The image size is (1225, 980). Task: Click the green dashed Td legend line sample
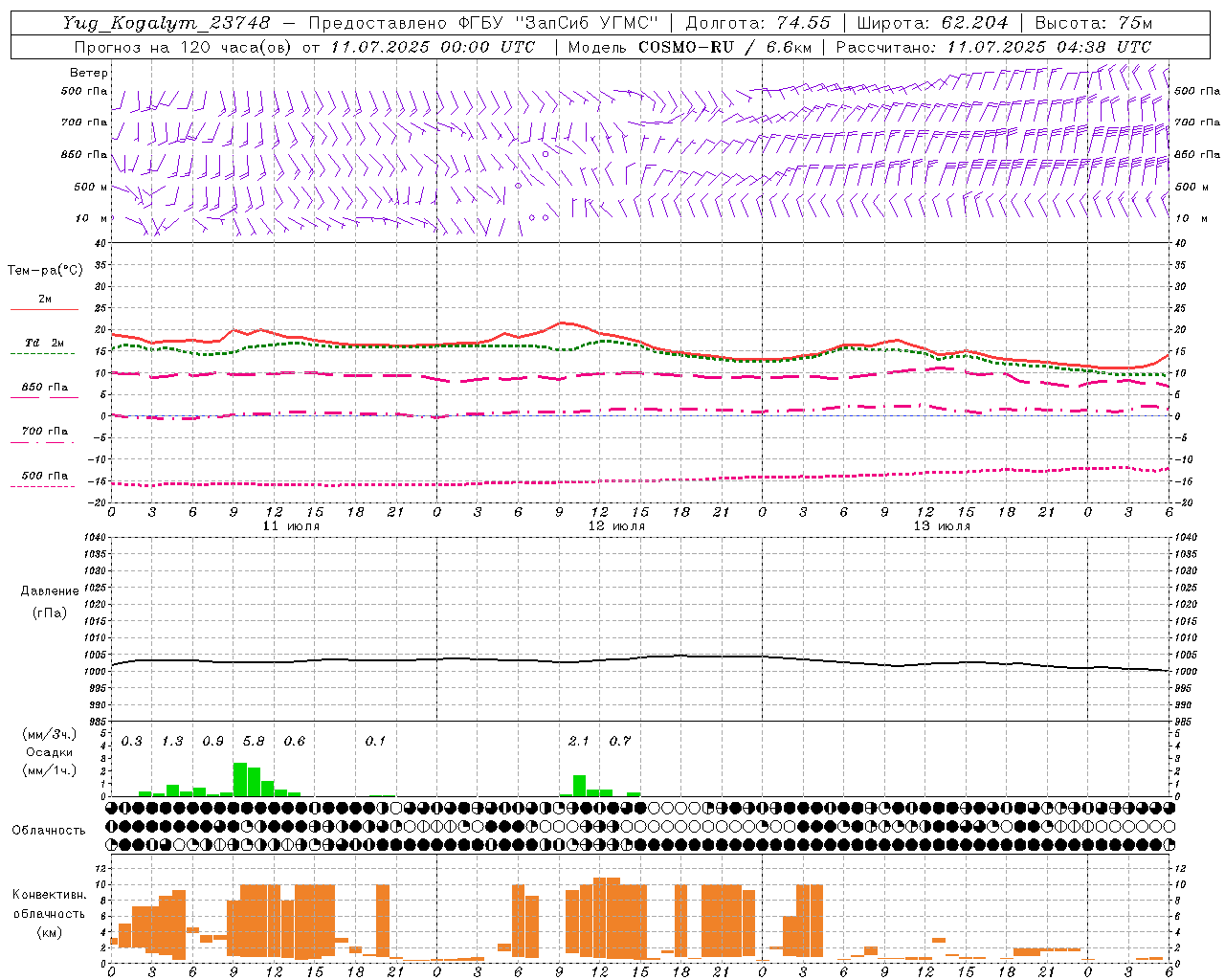click(x=42, y=353)
